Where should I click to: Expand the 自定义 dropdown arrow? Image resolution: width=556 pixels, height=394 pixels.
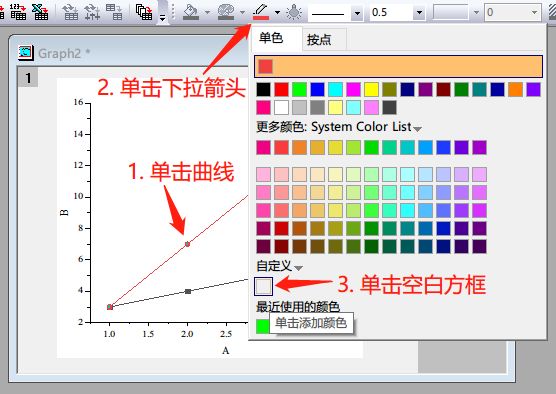299,268
